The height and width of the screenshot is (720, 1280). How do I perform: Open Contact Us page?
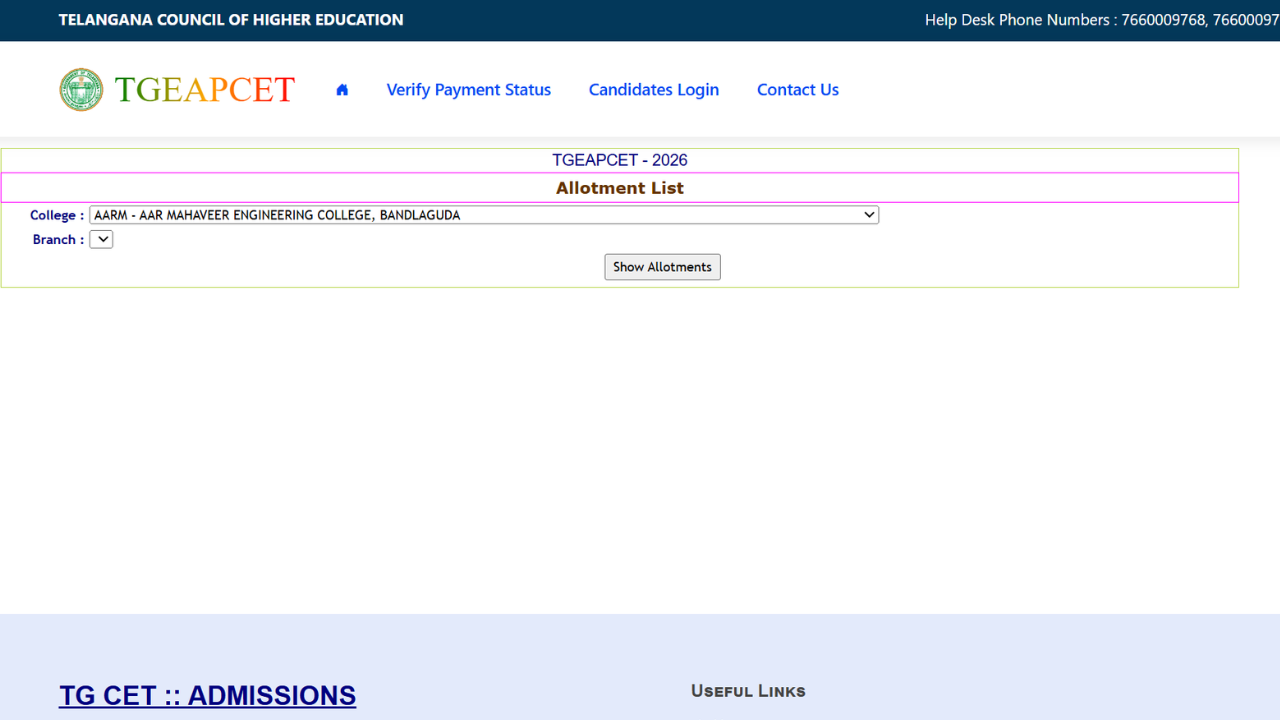click(798, 90)
